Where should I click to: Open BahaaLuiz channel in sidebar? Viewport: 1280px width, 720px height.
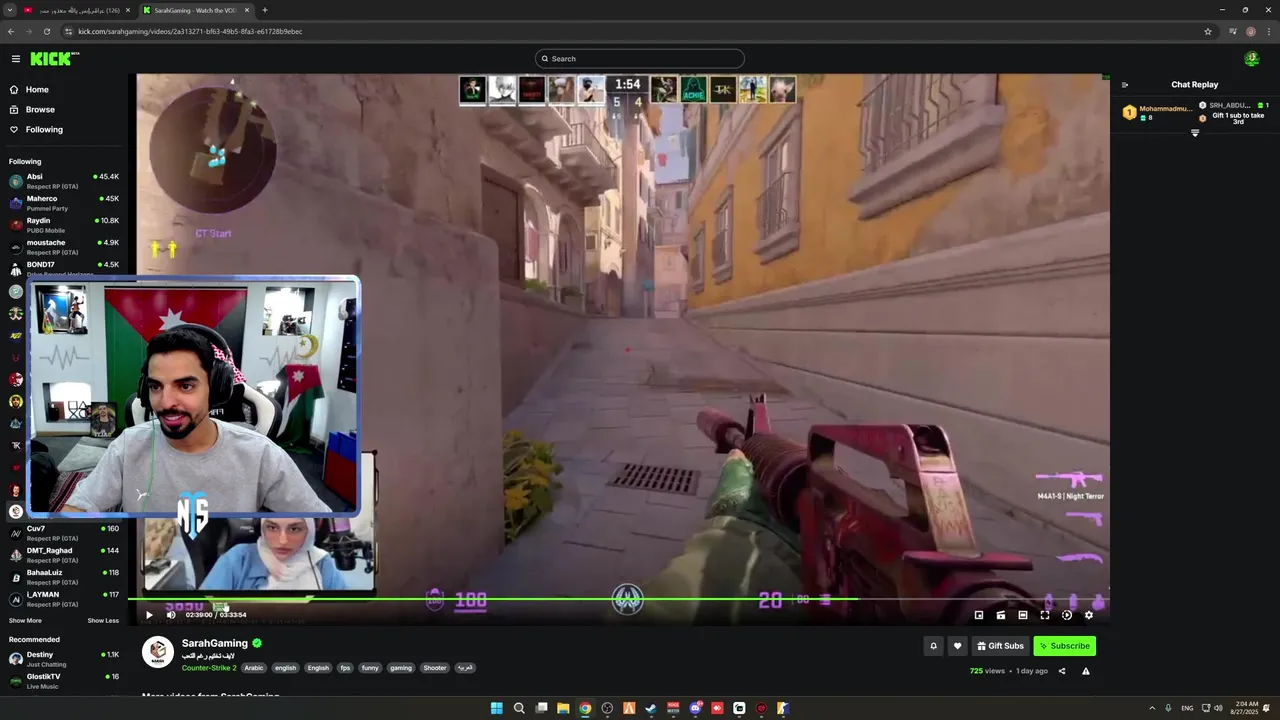(64, 577)
